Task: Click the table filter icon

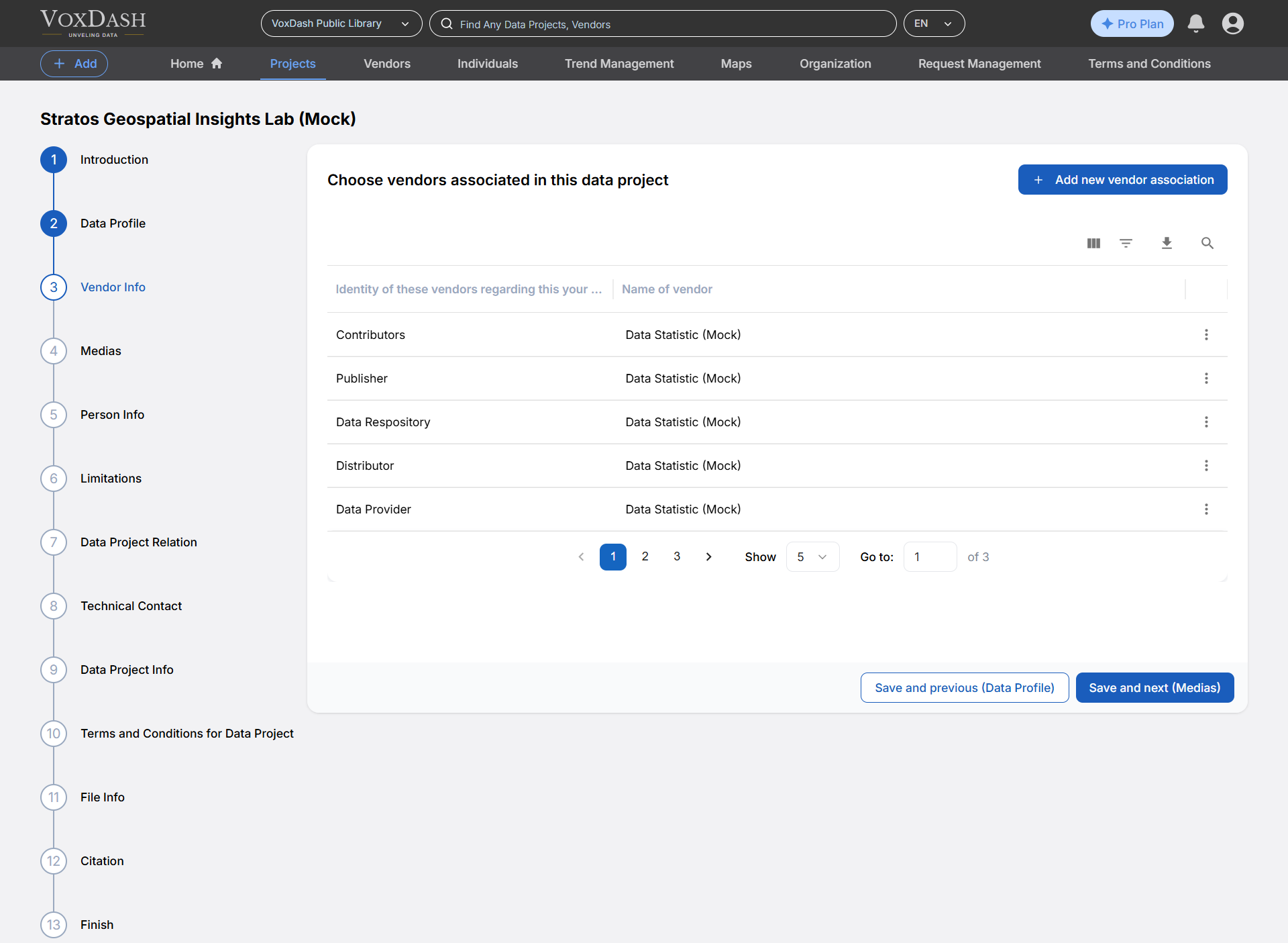Action: pos(1126,243)
